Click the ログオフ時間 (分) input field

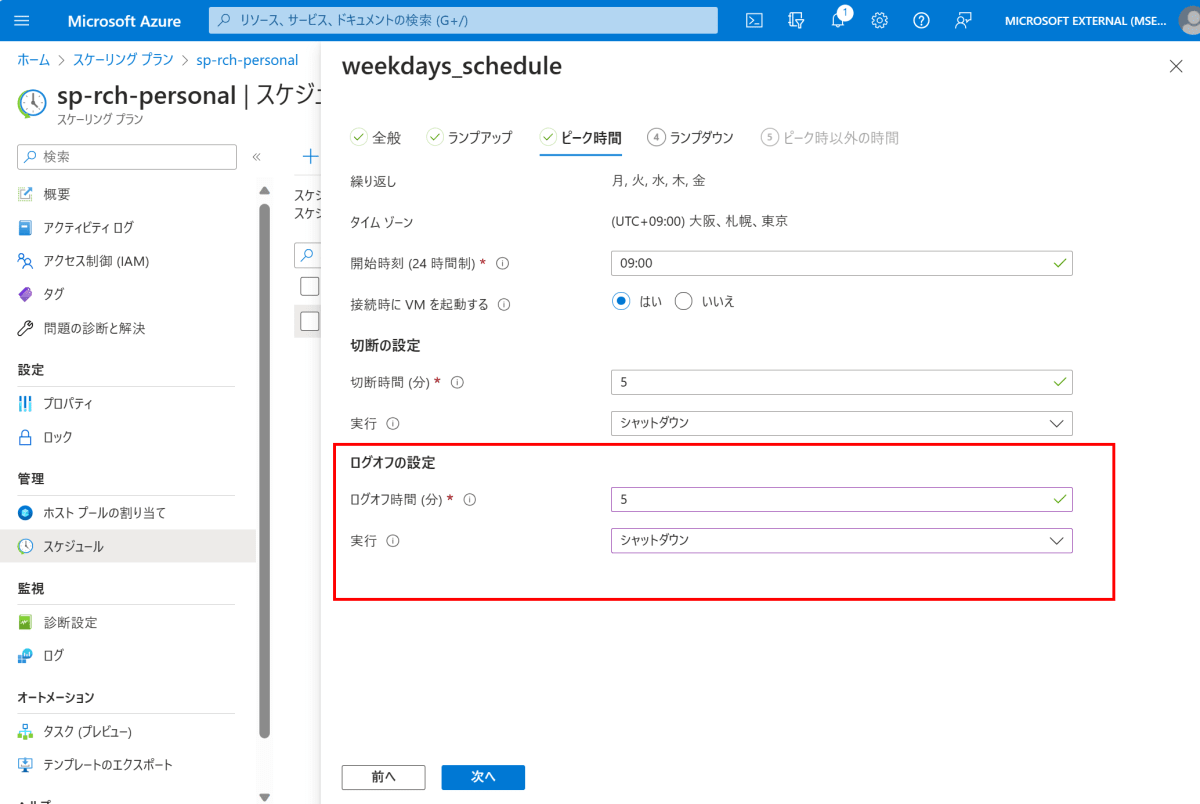pos(841,499)
